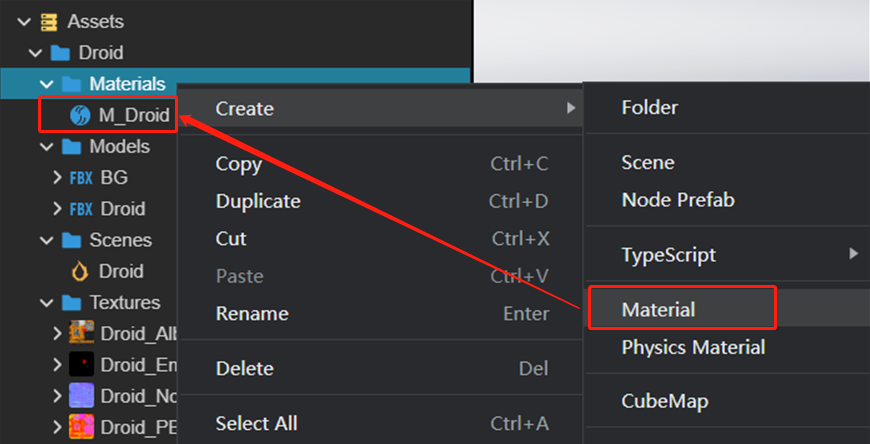Click the M_Droid material sphere icon
870x444 pixels.
click(80, 116)
